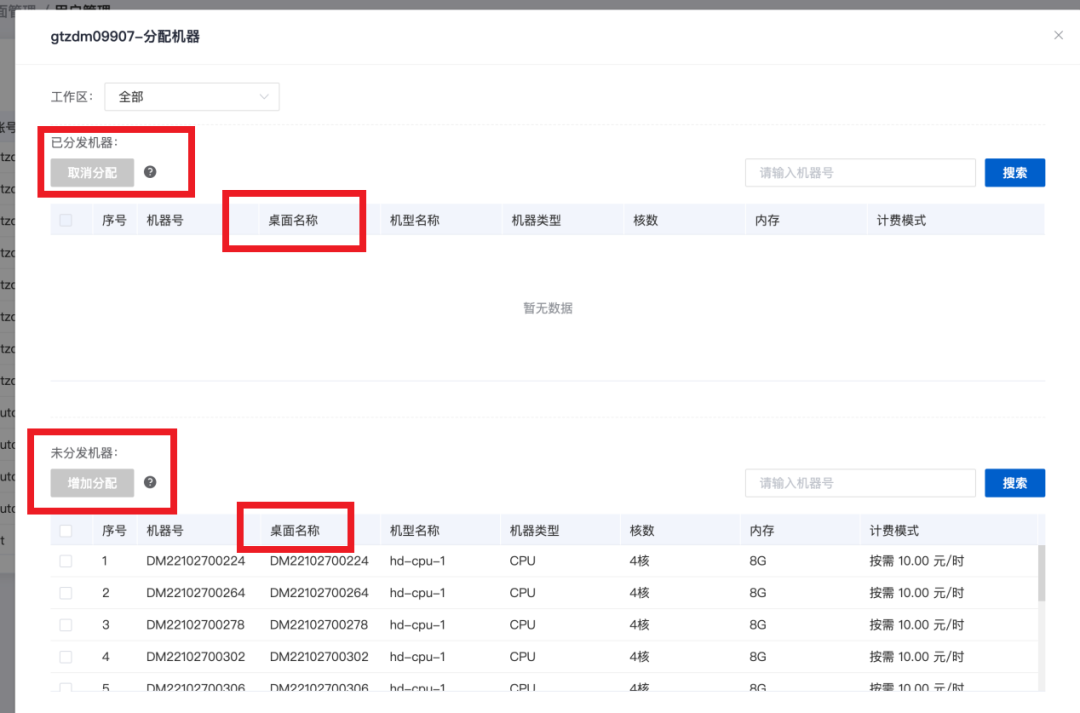Check the row for DM22102700302
1080x713 pixels.
(66, 657)
